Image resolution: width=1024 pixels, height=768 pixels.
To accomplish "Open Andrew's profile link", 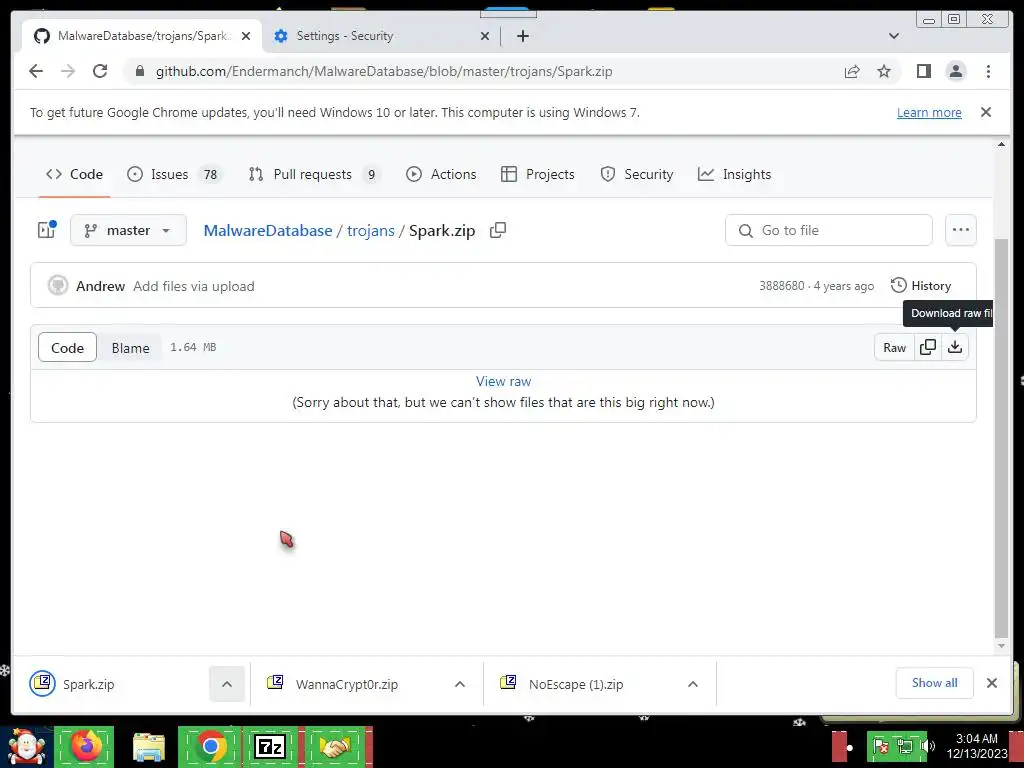I will [x=100, y=286].
